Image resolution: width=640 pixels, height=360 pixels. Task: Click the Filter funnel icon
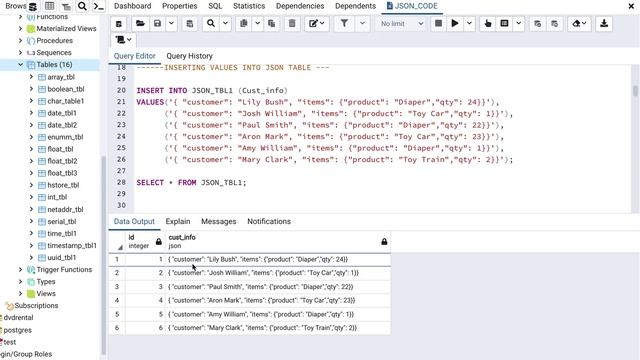point(344,24)
